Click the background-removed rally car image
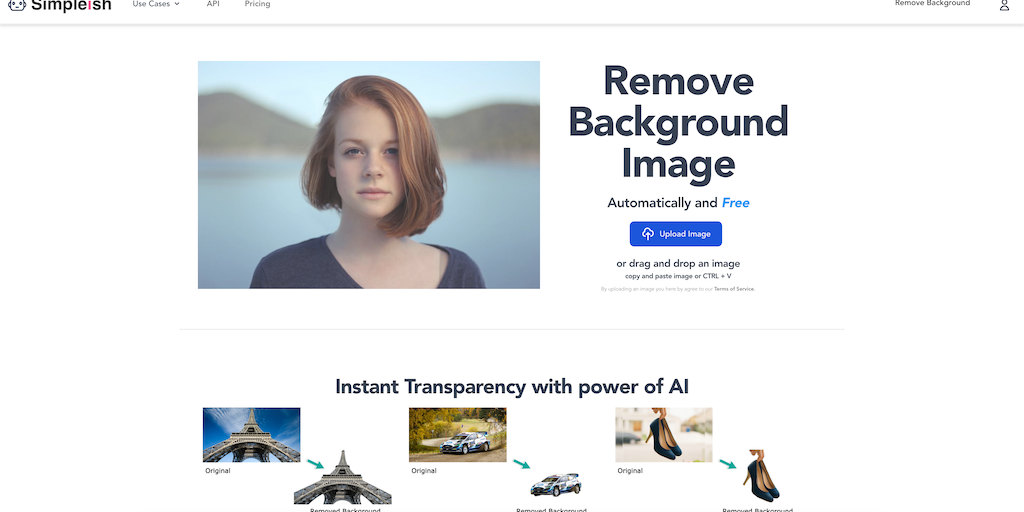This screenshot has width=1024, height=512. (x=556, y=485)
